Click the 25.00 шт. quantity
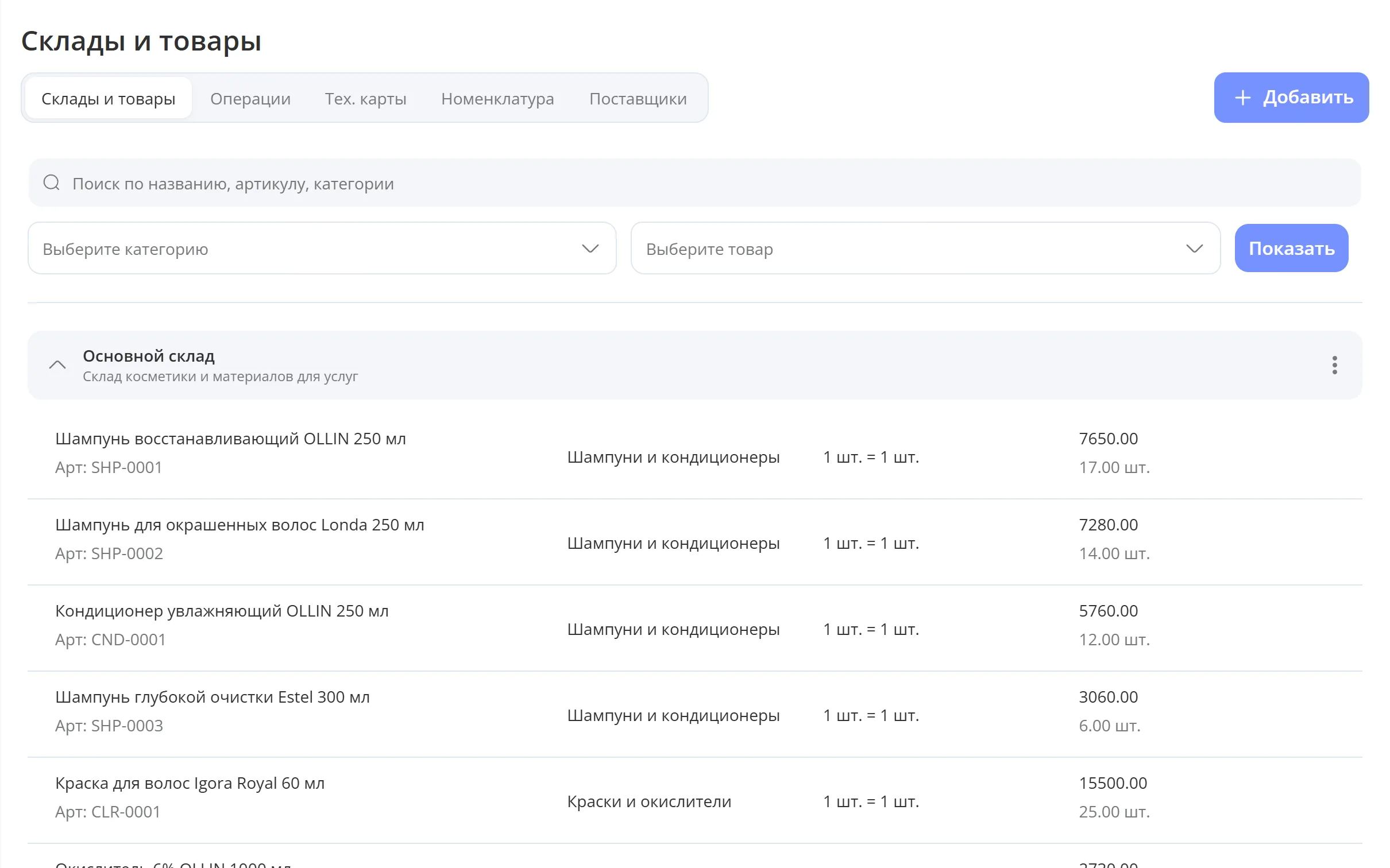This screenshot has width=1390, height=868. pos(1114,812)
